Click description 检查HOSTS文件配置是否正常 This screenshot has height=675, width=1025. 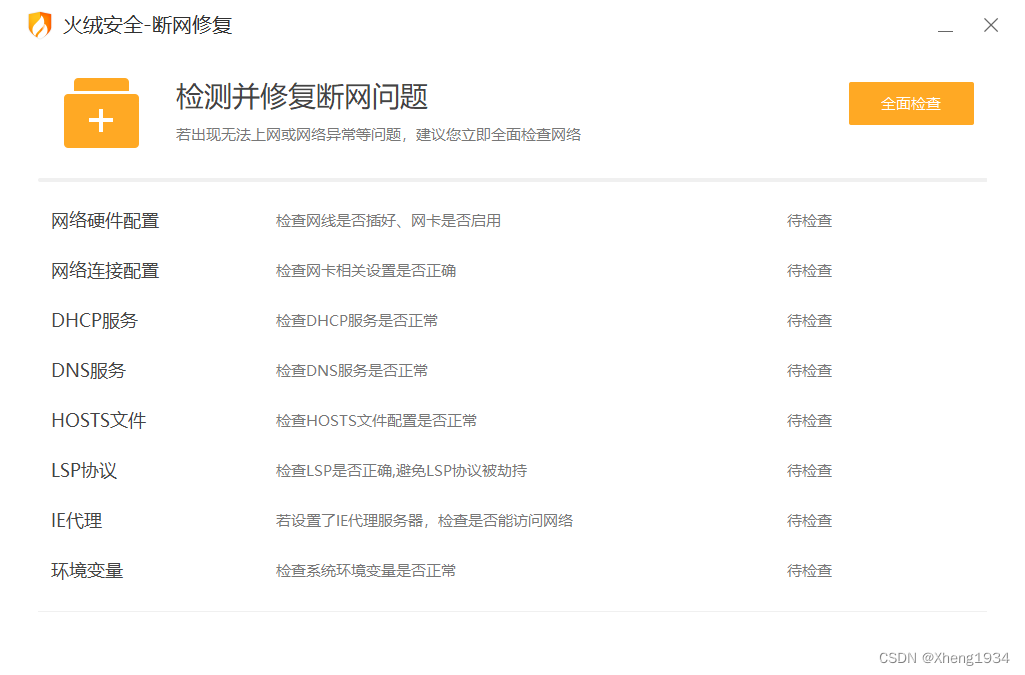[377, 421]
